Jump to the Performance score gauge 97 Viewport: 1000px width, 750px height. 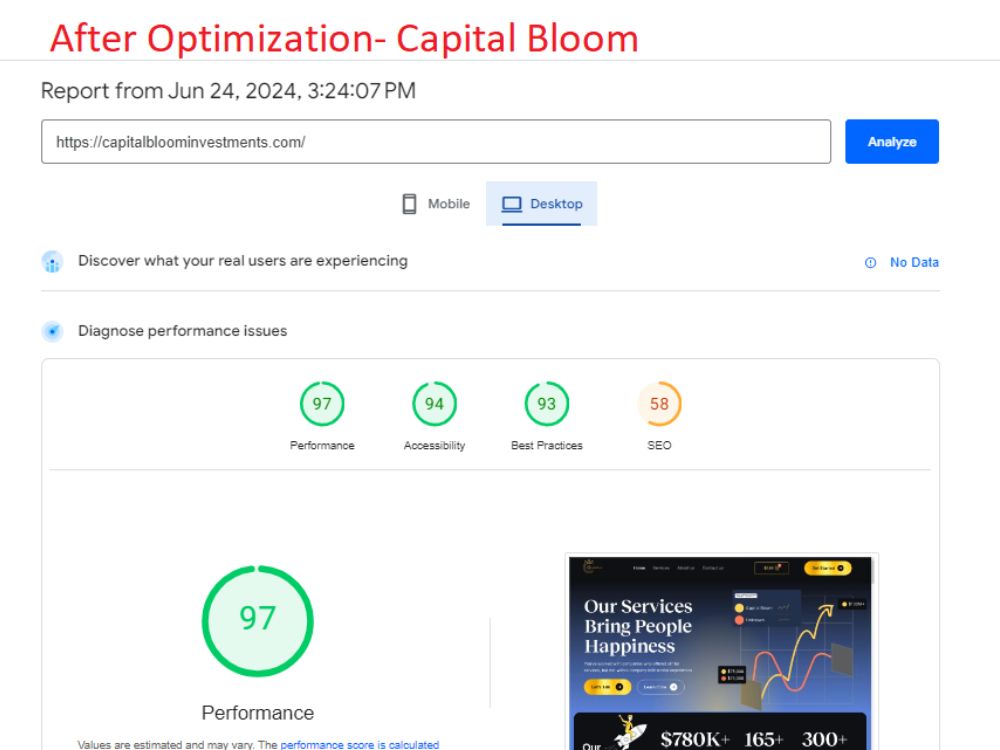pos(322,404)
